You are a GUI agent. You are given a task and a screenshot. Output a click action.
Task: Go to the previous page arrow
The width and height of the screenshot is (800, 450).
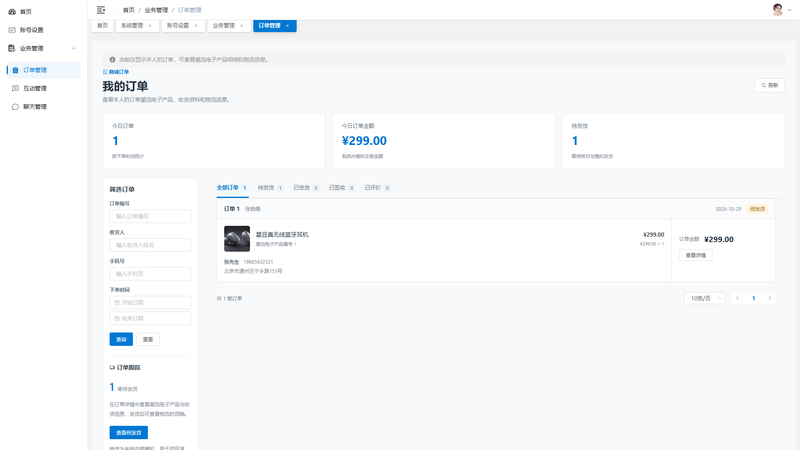click(x=737, y=298)
